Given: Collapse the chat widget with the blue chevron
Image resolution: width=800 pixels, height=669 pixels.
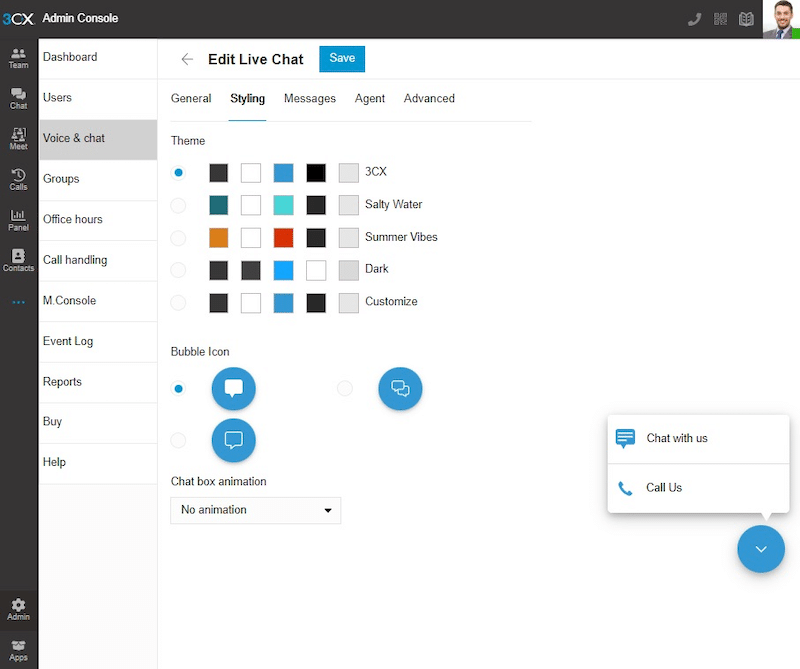Looking at the screenshot, I should tap(761, 549).
